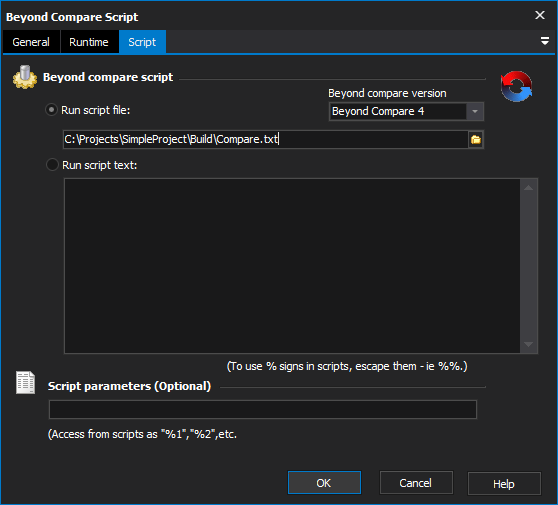
Task: Focus the Script parameters input field
Action: 263,410
